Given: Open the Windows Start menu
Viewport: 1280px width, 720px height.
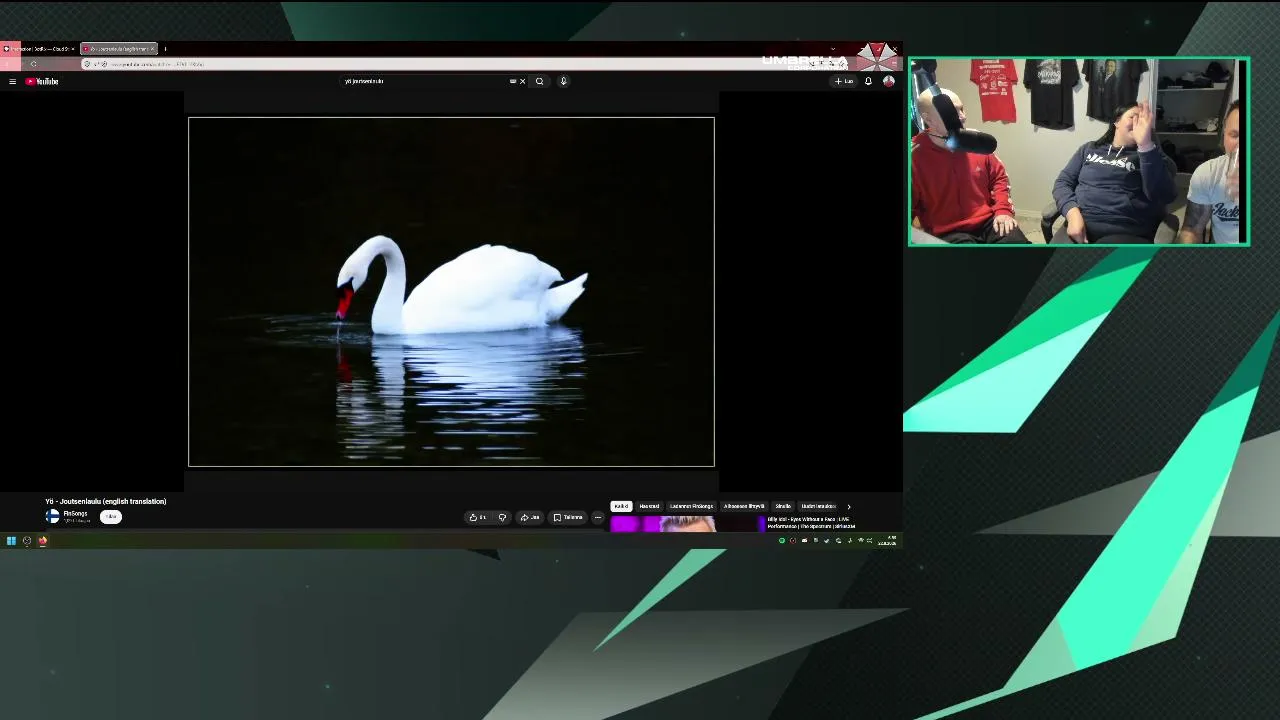Looking at the screenshot, I should point(11,541).
